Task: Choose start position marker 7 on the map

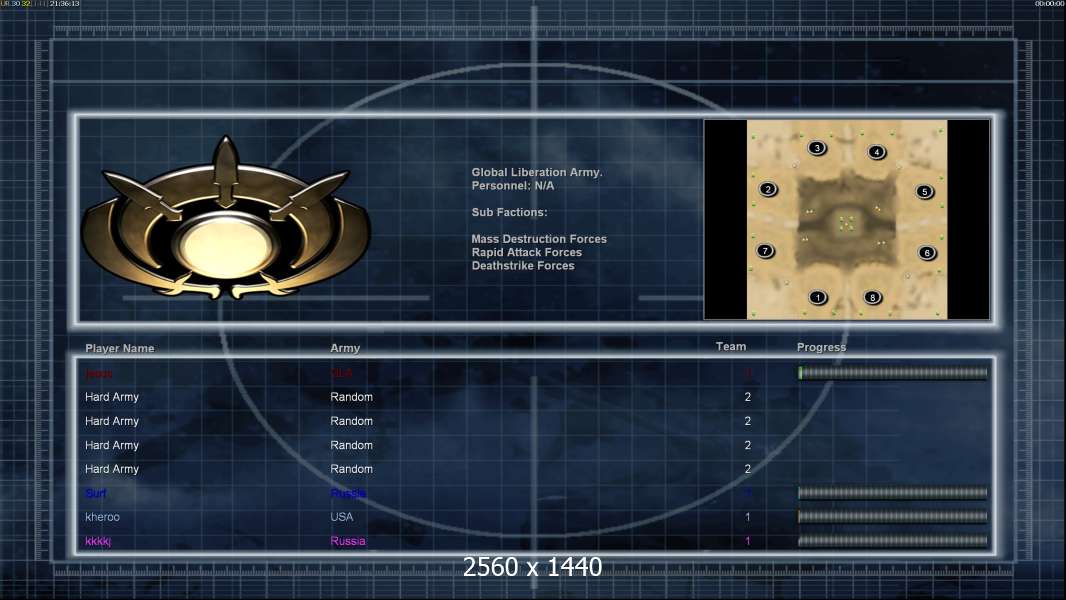Action: (766, 251)
